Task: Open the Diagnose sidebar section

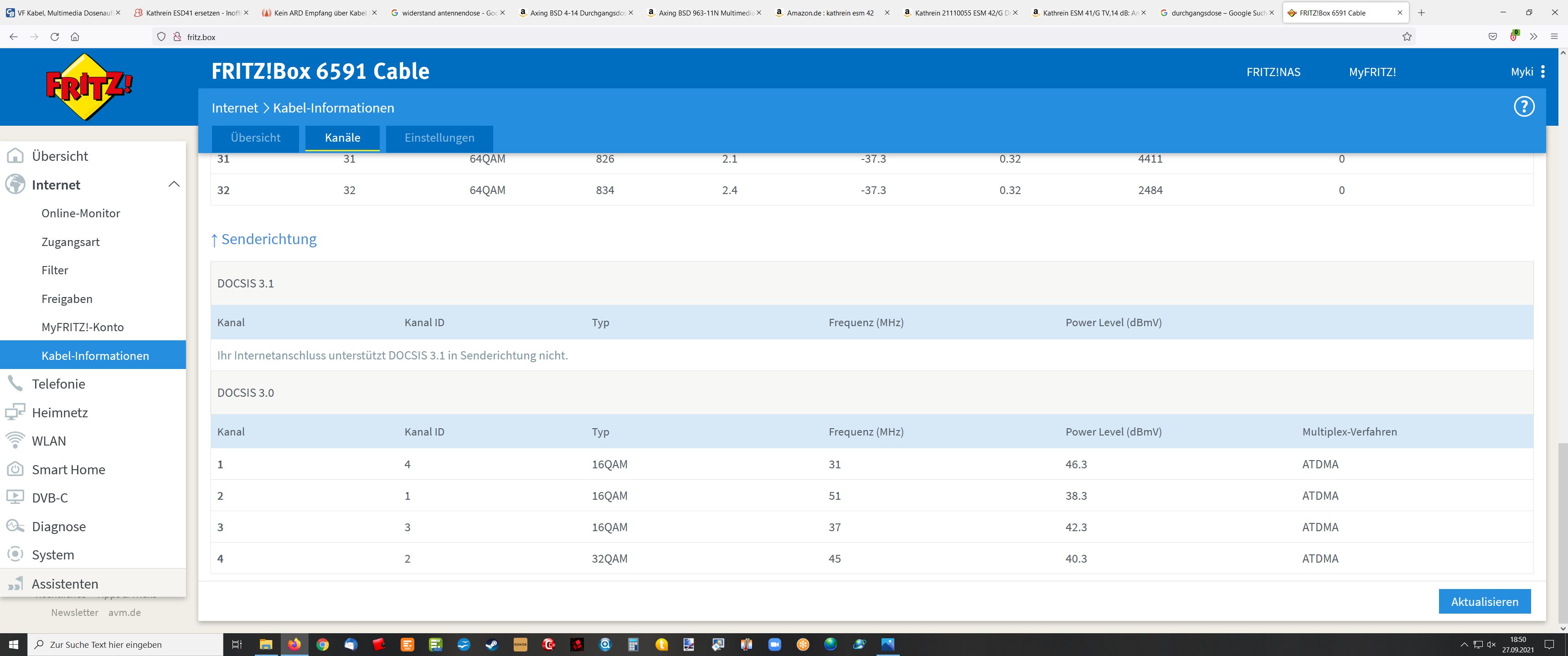Action: click(58, 526)
